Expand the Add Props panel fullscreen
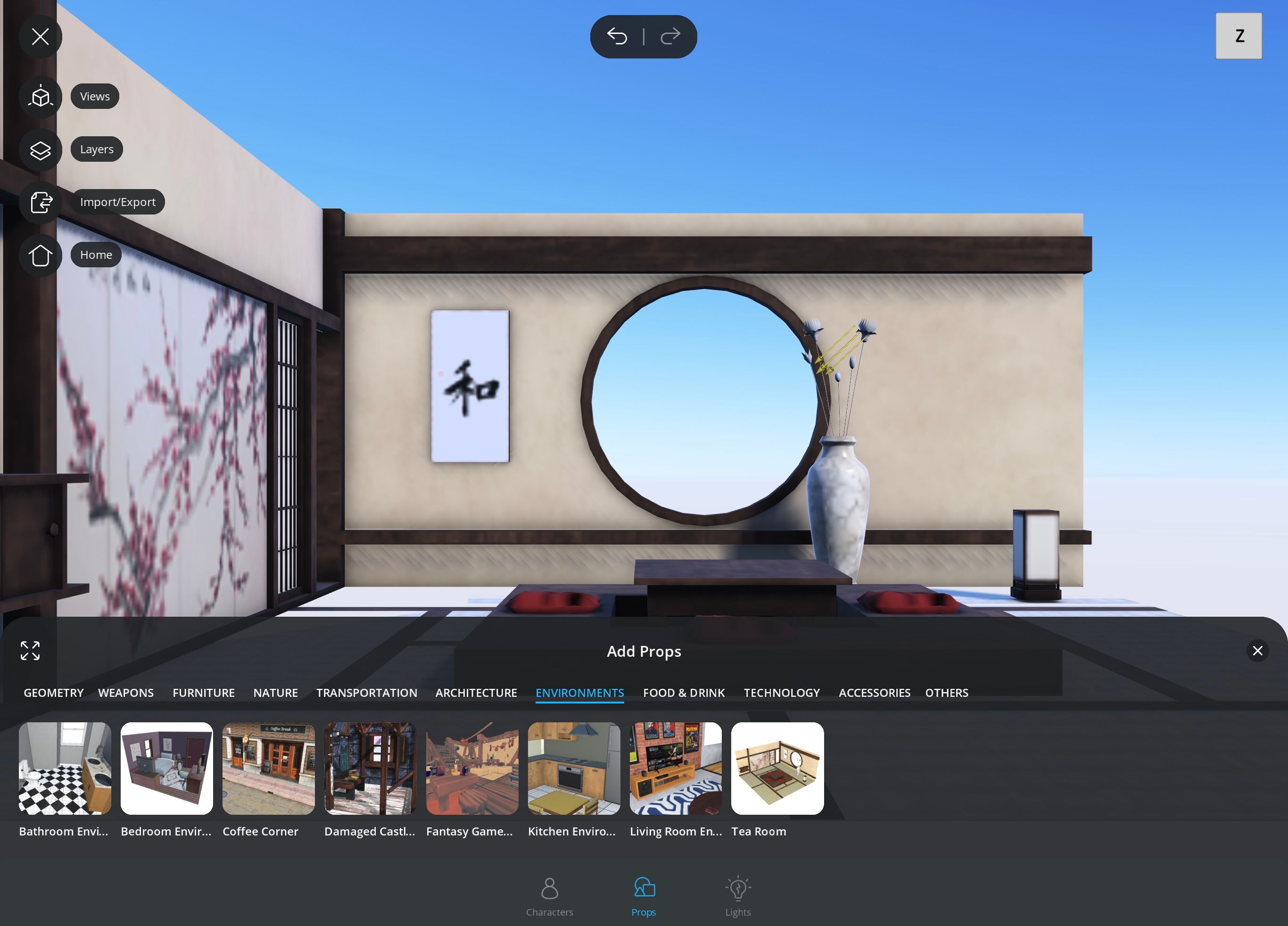 tap(30, 651)
